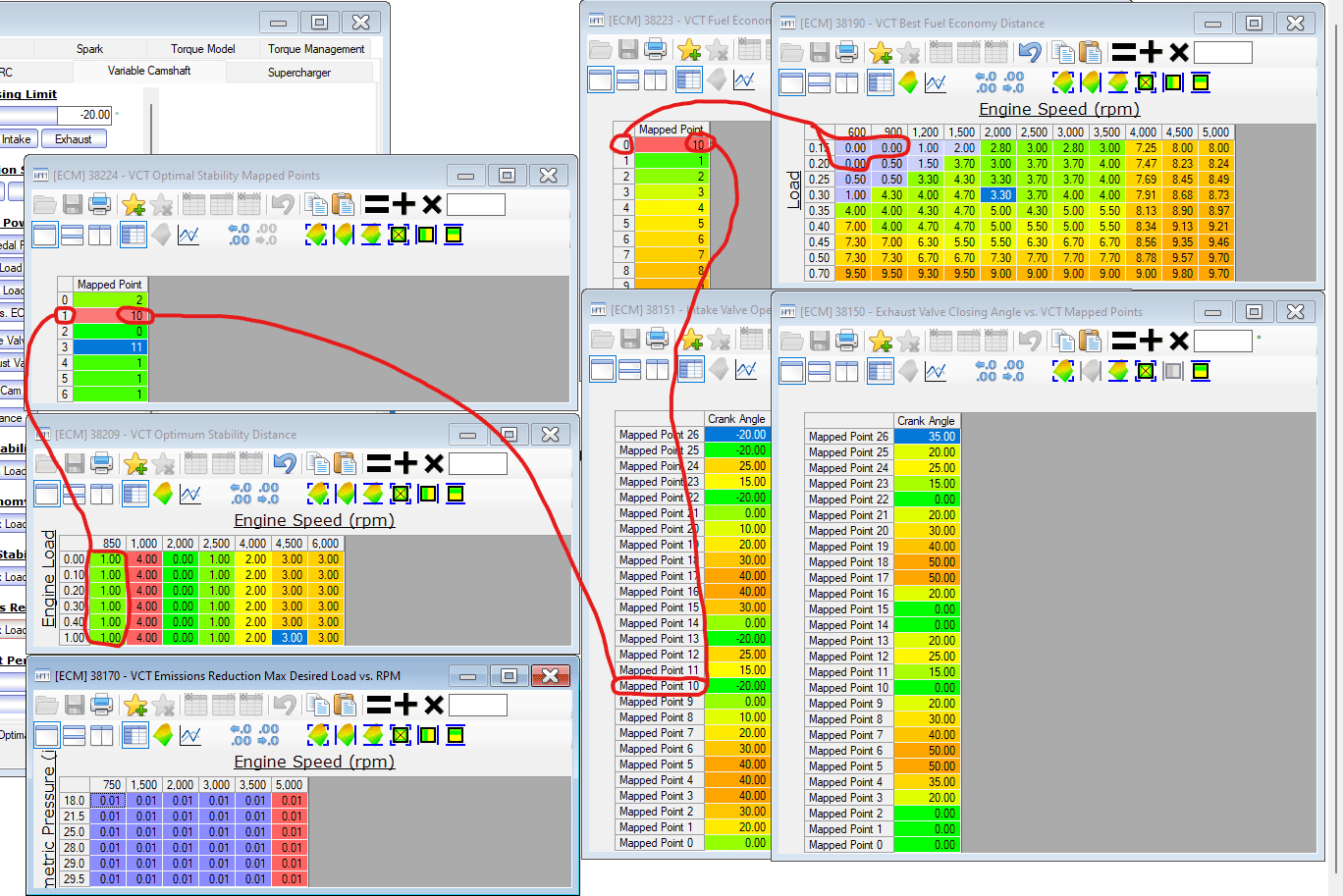This screenshot has width=1343, height=896.
Task: Toggle table grid view in window 38209
Action: pos(134,494)
